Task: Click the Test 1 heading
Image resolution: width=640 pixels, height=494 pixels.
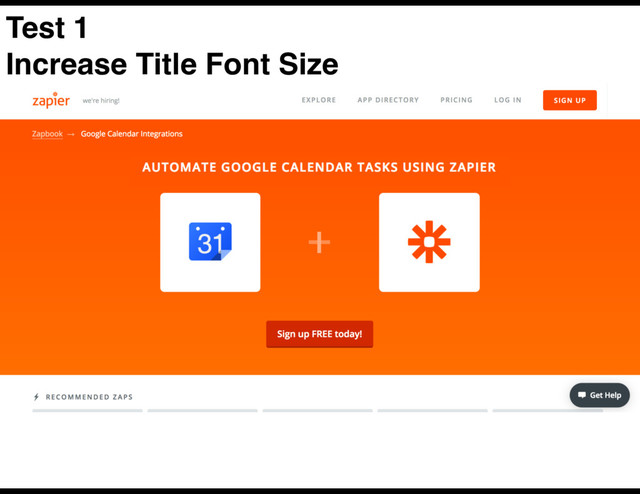Action: pos(47,28)
